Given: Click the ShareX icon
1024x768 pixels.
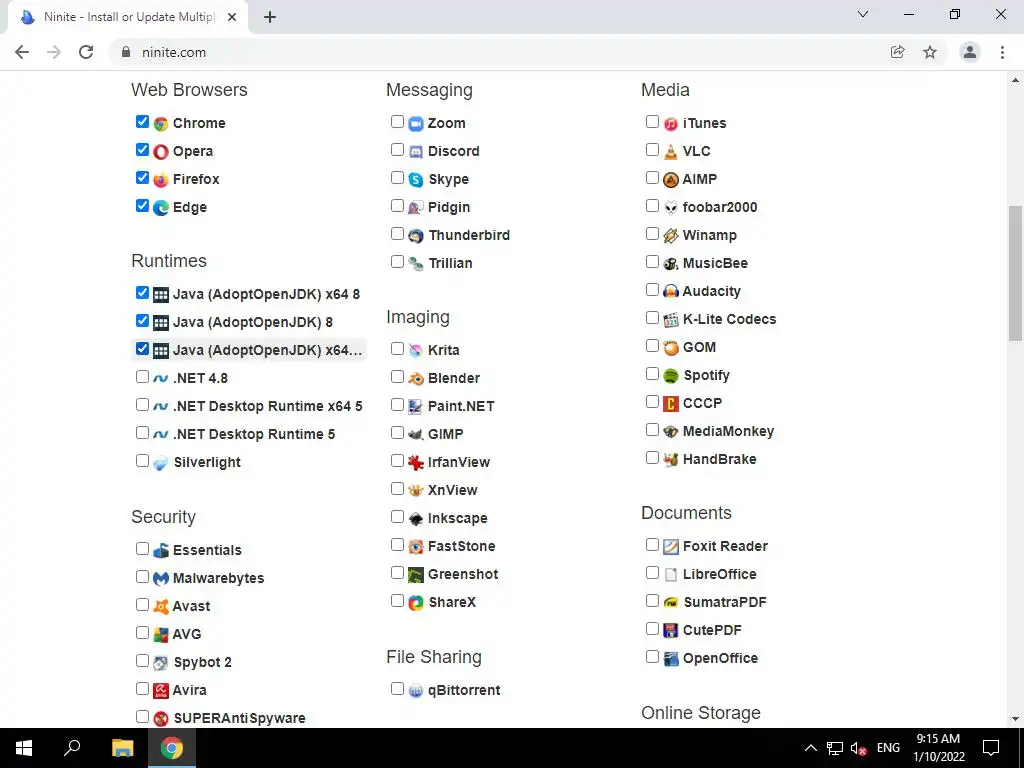Looking at the screenshot, I should tap(416, 603).
